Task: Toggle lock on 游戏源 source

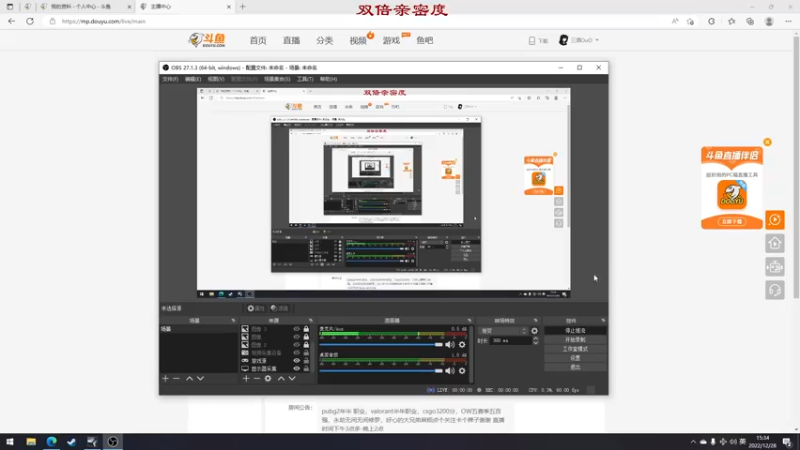Action: (306, 361)
